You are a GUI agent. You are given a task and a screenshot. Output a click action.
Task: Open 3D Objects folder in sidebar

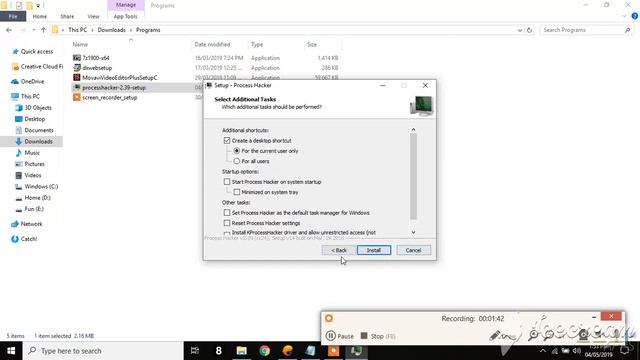pyautogui.click(x=38, y=108)
